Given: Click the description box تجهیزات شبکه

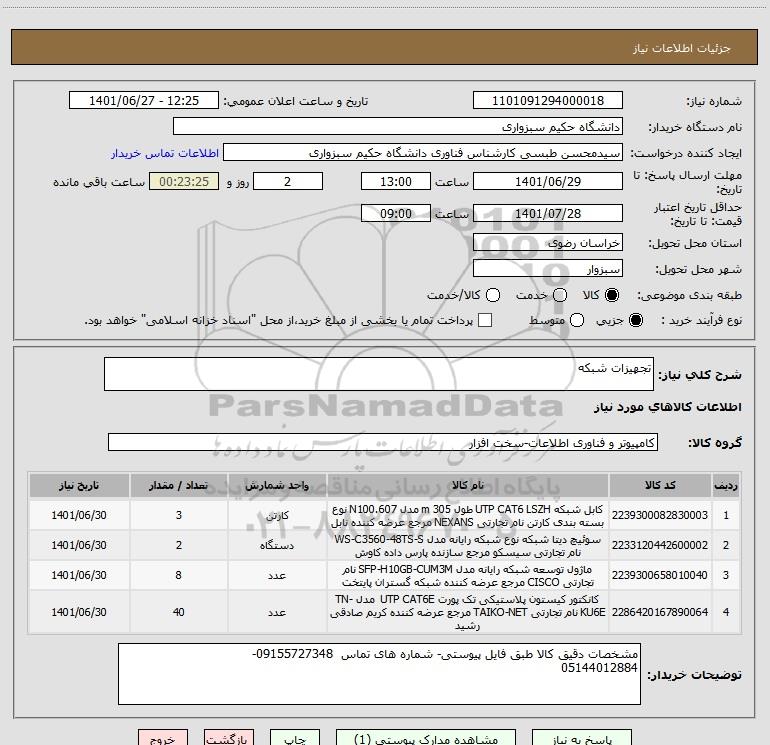Looking at the screenshot, I should [379, 374].
